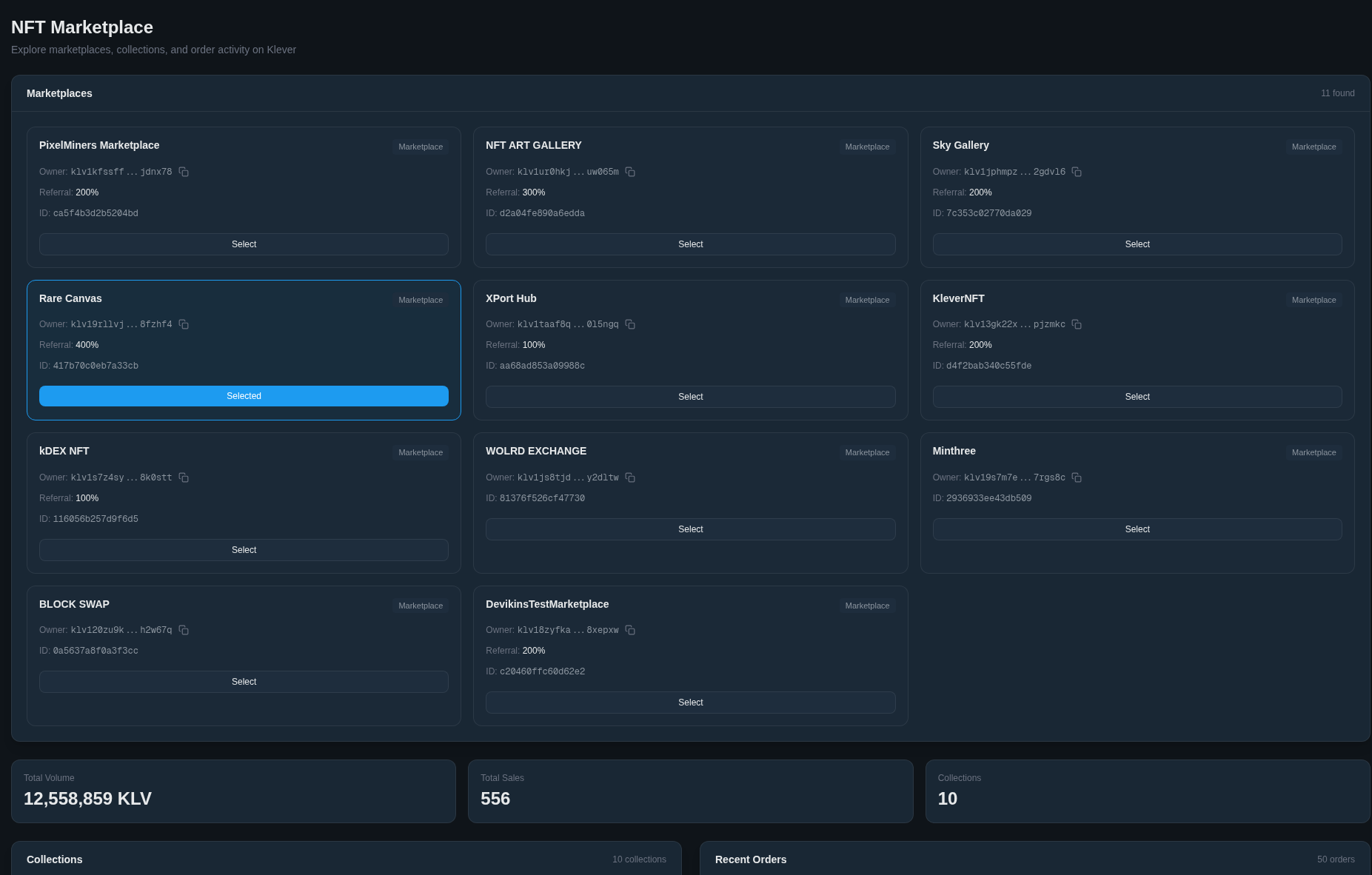1372x875 pixels.
Task: Copy the WOLRD EXCHANGE owner address
Action: pyautogui.click(x=630, y=477)
